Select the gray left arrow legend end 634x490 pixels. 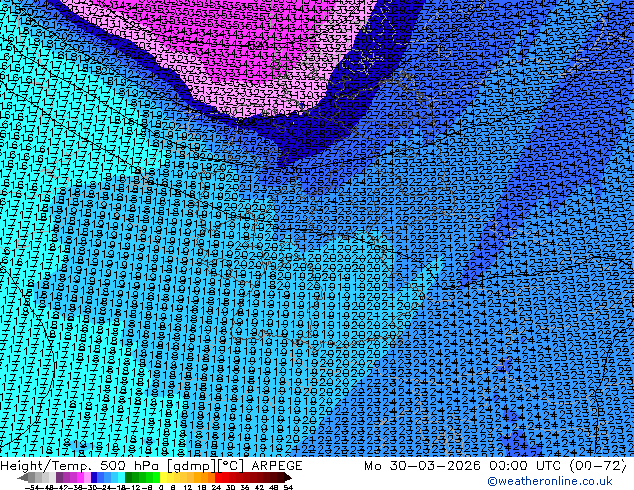coord(22,477)
